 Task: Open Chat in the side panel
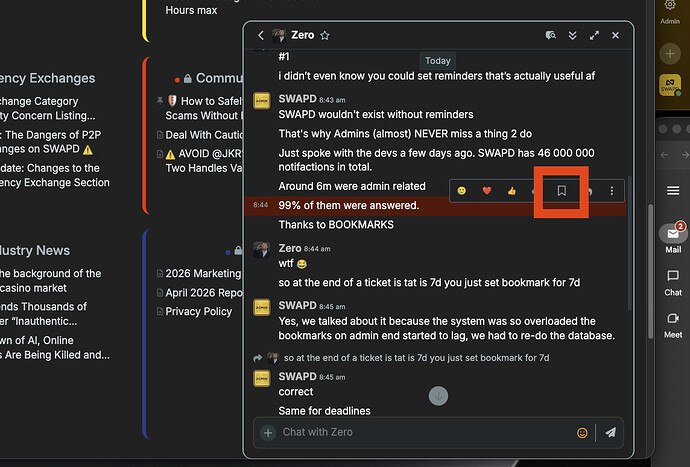[673, 283]
